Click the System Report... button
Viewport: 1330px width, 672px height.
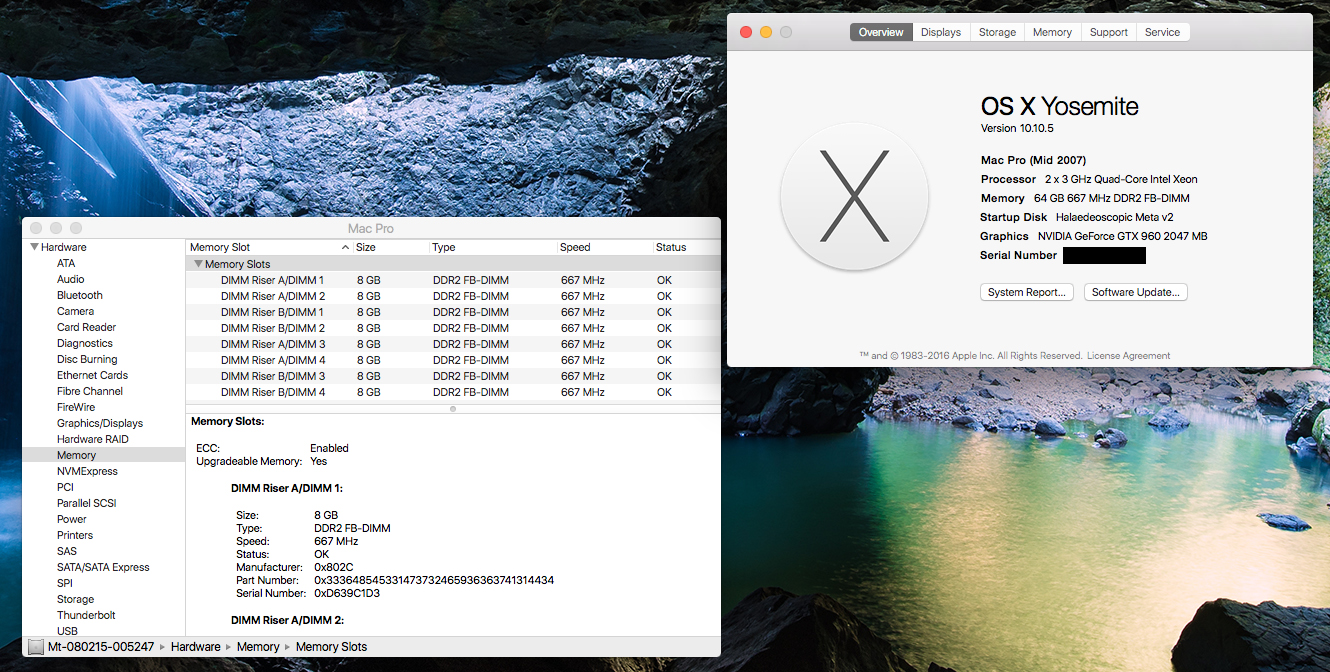(x=1027, y=292)
